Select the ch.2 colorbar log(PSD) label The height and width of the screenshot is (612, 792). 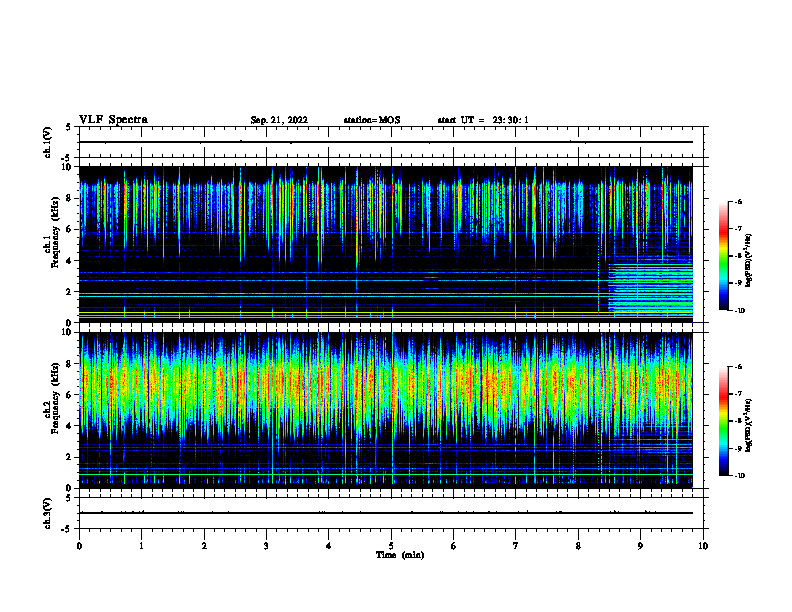[x=749, y=425]
